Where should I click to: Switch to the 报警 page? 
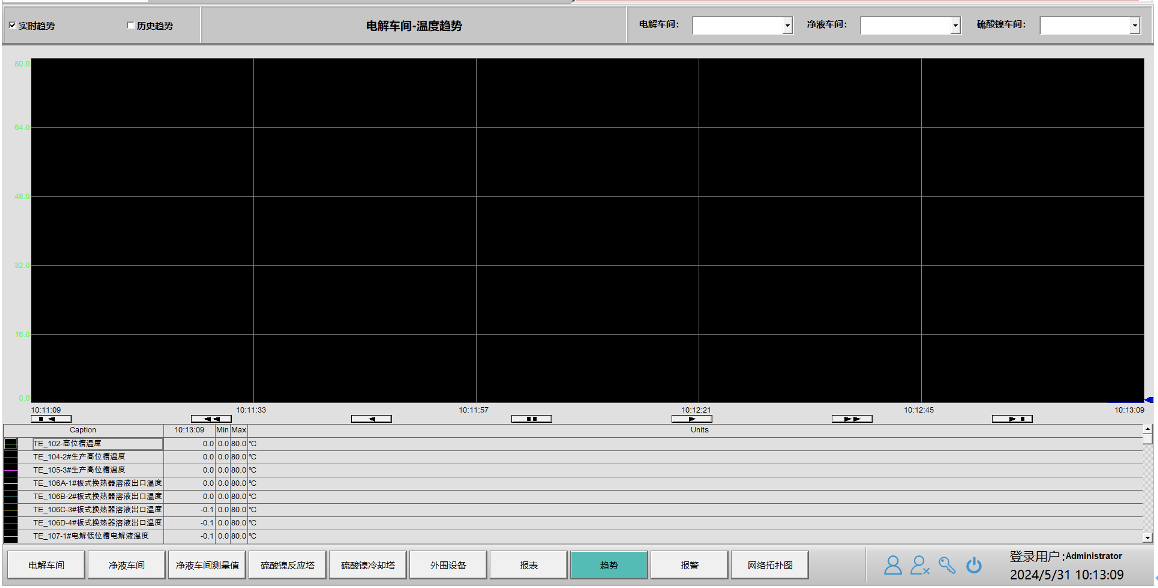[x=689, y=565]
